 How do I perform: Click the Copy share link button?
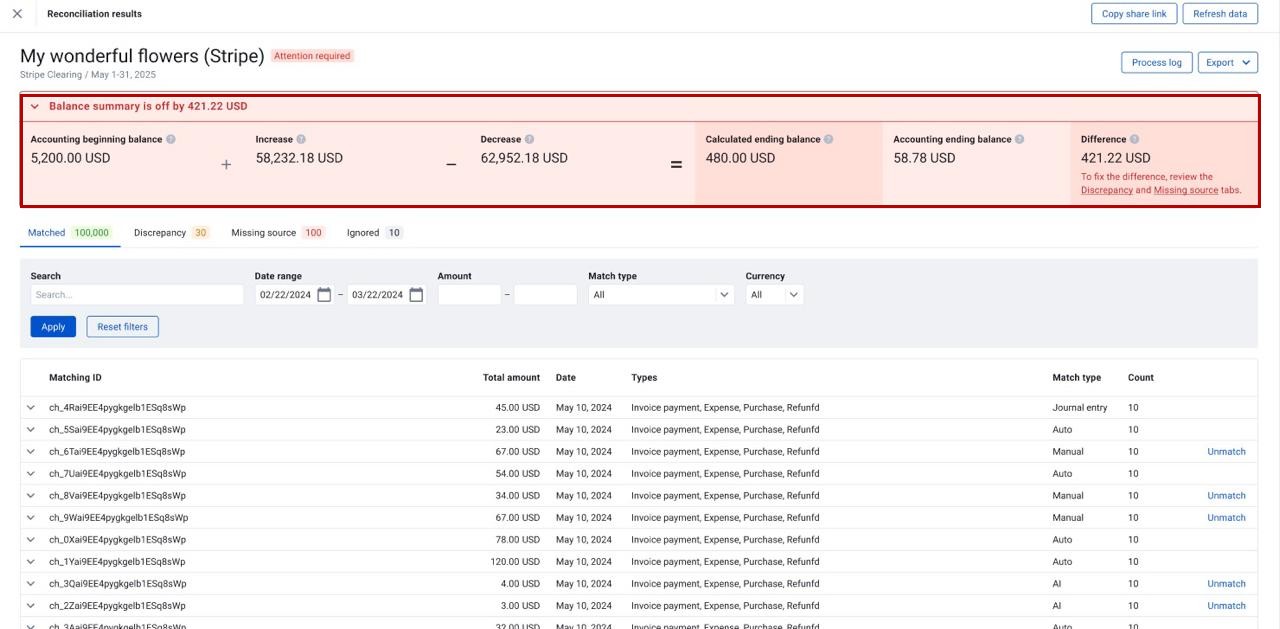pyautogui.click(x=1134, y=14)
